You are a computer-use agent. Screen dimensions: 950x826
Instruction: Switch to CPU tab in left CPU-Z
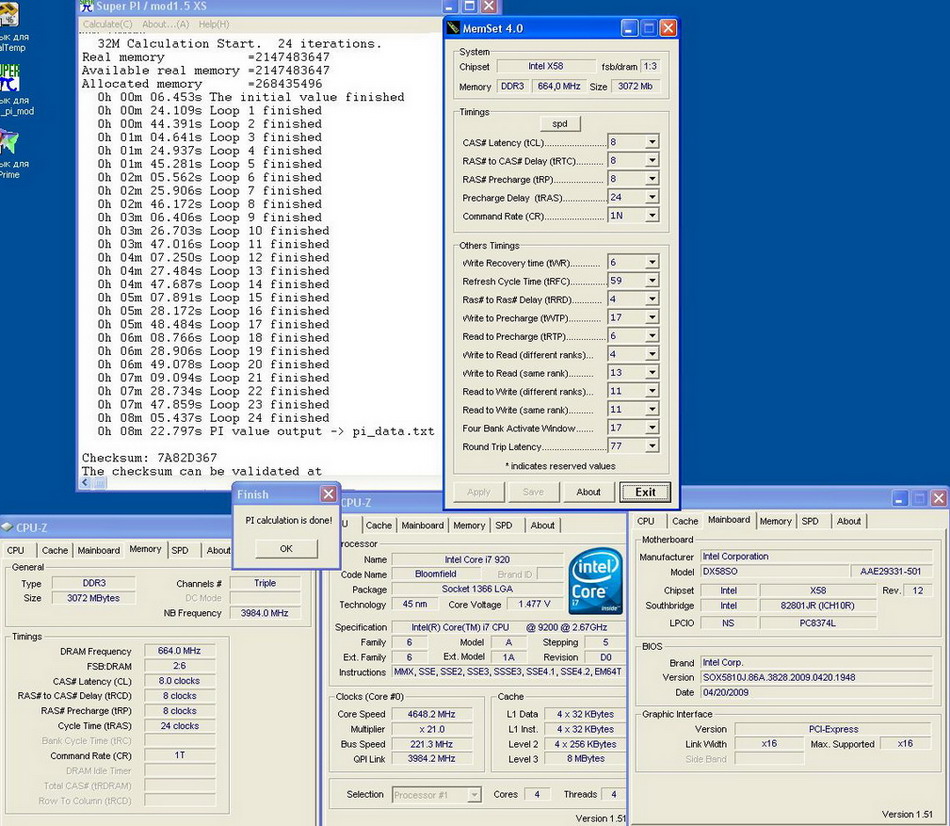coord(16,550)
